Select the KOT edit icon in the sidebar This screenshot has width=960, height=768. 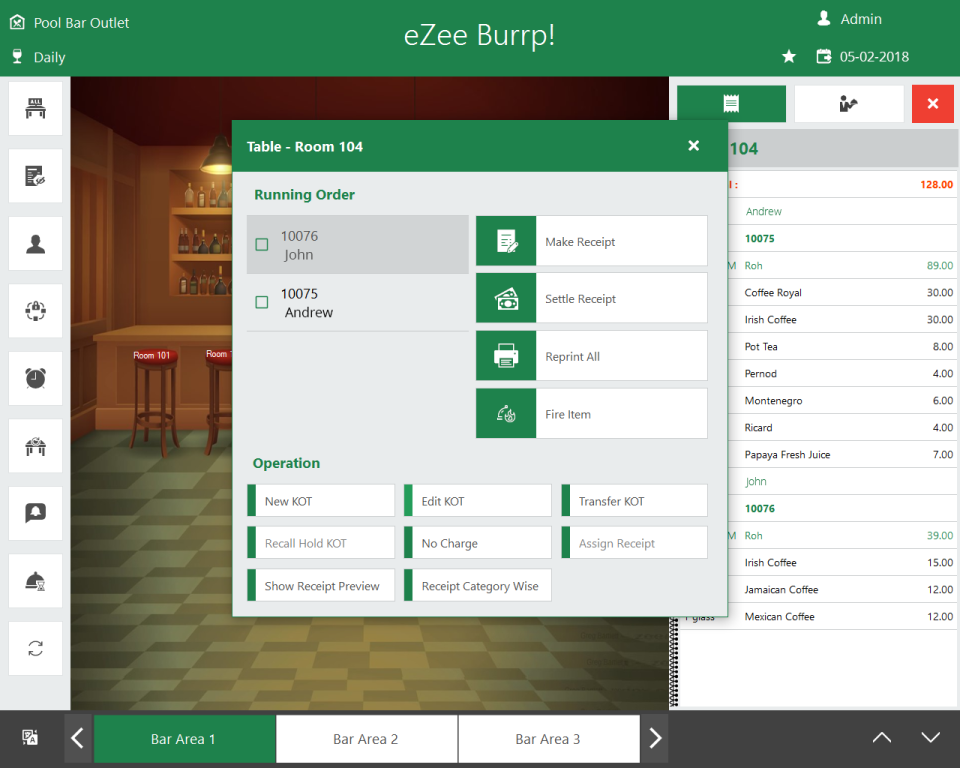click(x=35, y=175)
